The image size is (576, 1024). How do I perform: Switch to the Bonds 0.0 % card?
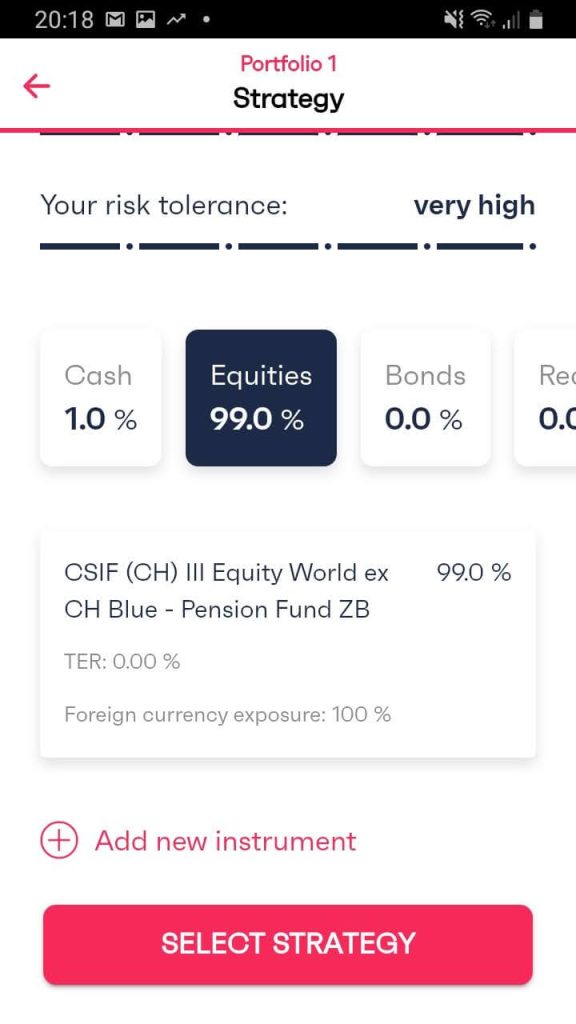425,398
